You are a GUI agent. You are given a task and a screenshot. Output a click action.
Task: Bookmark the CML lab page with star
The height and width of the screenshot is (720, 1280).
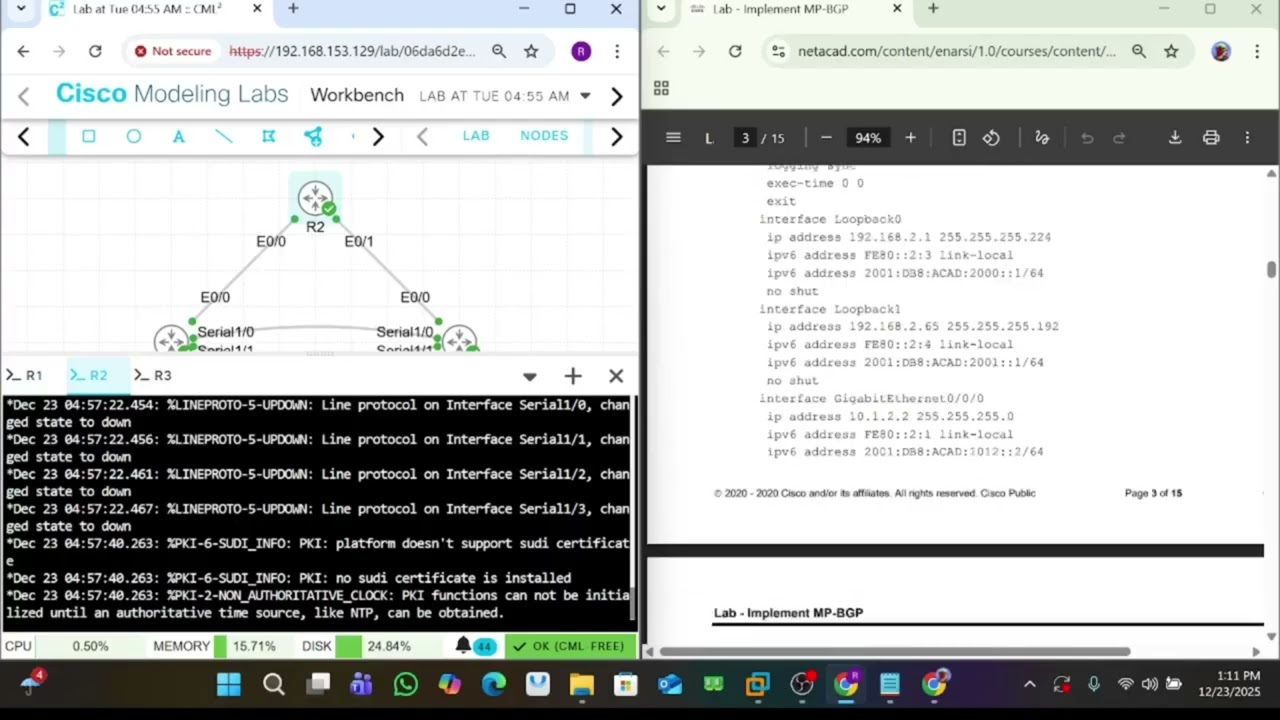click(531, 51)
